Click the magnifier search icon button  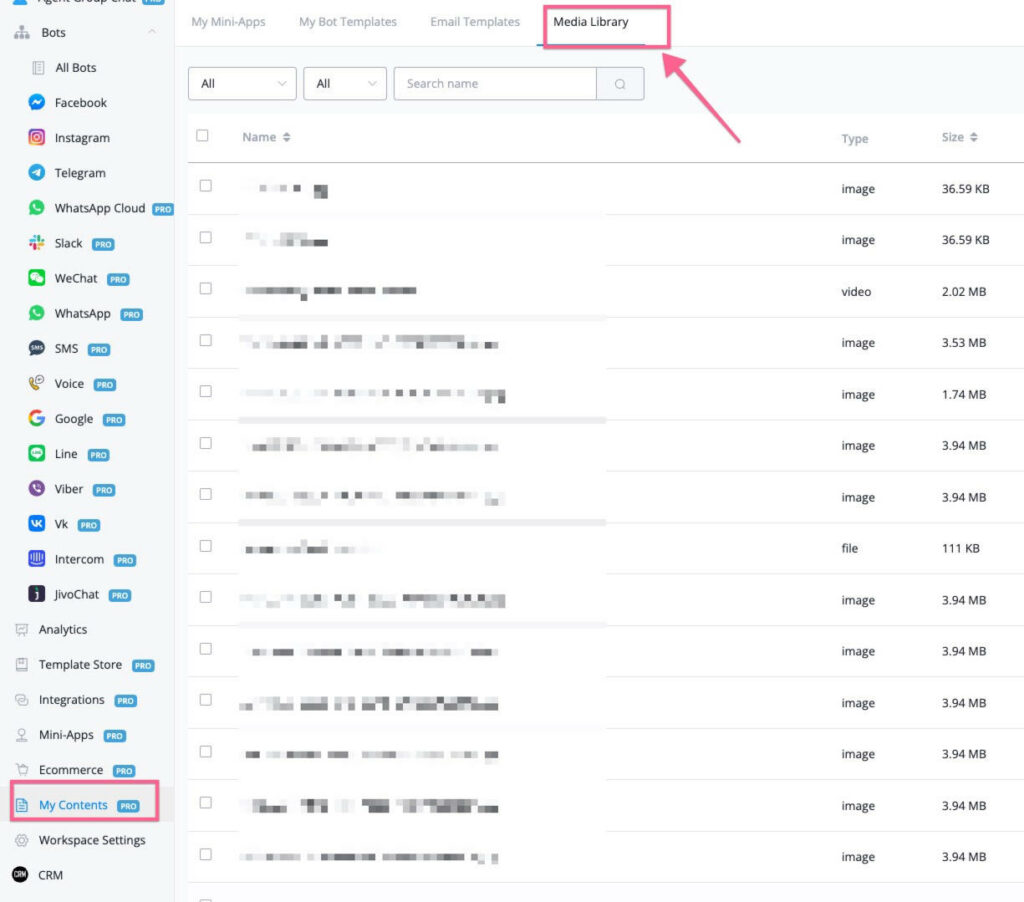[620, 84]
